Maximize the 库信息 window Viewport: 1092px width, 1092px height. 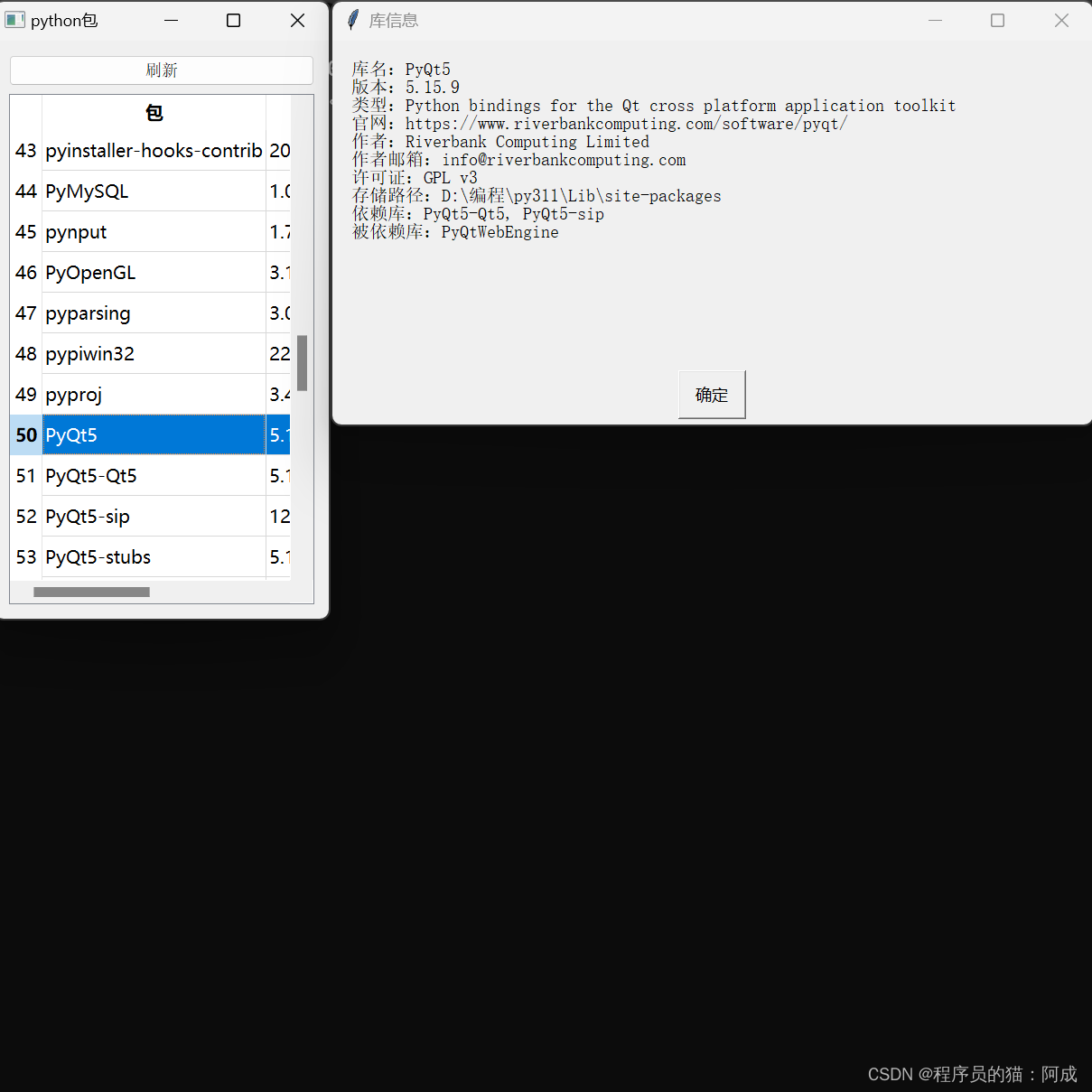click(997, 20)
